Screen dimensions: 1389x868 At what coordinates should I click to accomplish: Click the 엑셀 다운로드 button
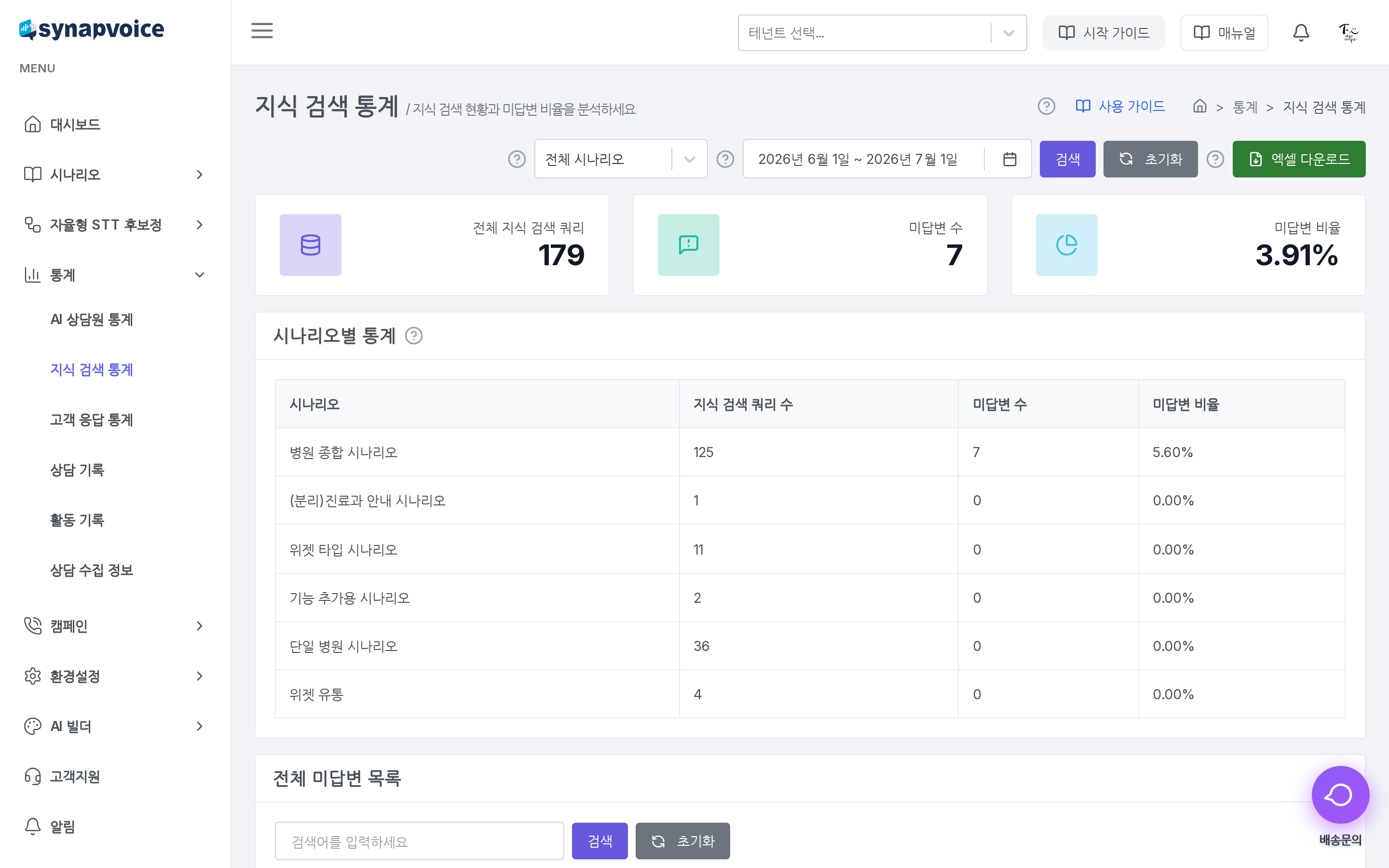coord(1299,159)
